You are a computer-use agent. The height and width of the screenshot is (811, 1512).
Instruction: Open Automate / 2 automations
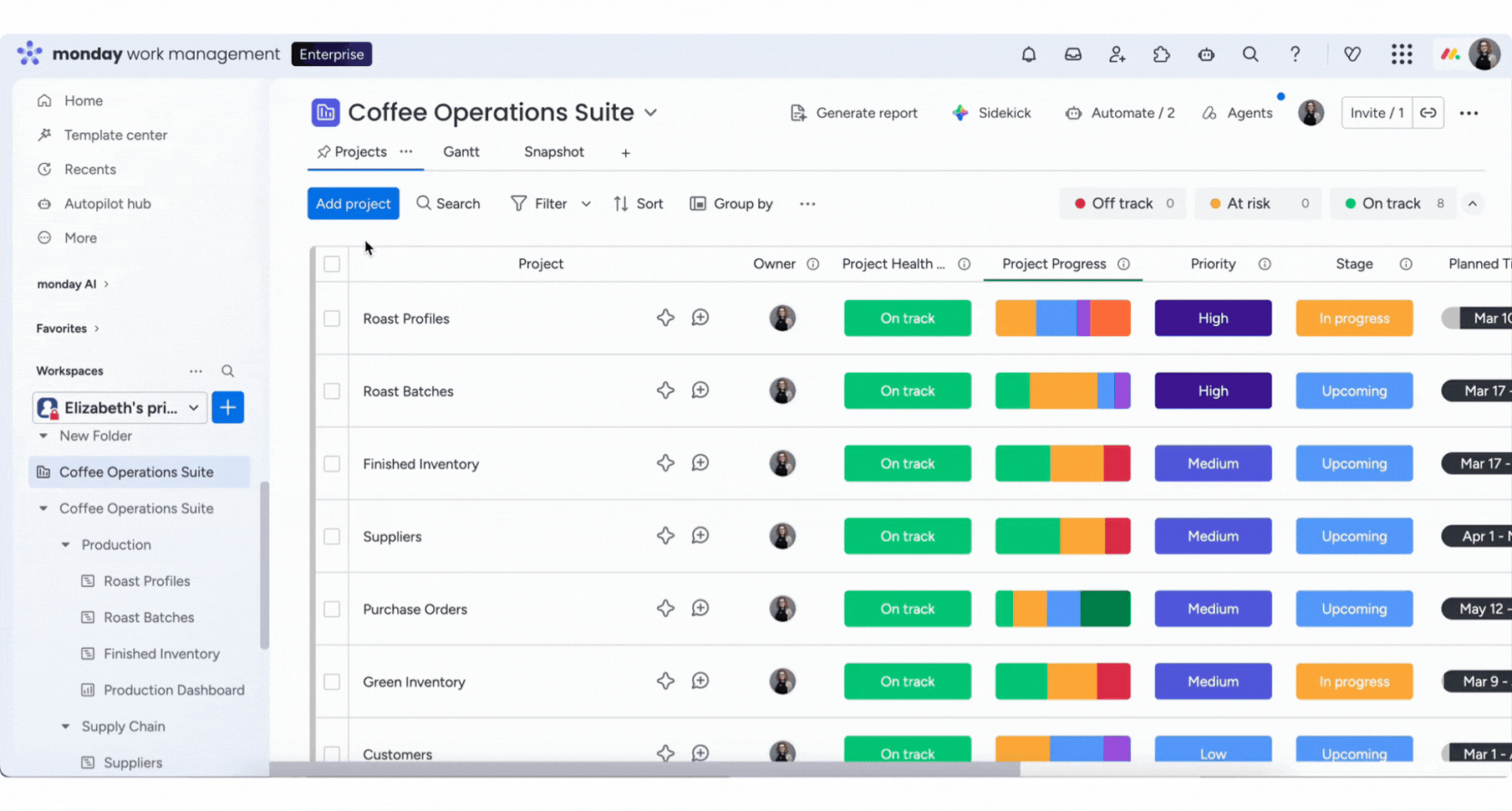pos(1119,113)
